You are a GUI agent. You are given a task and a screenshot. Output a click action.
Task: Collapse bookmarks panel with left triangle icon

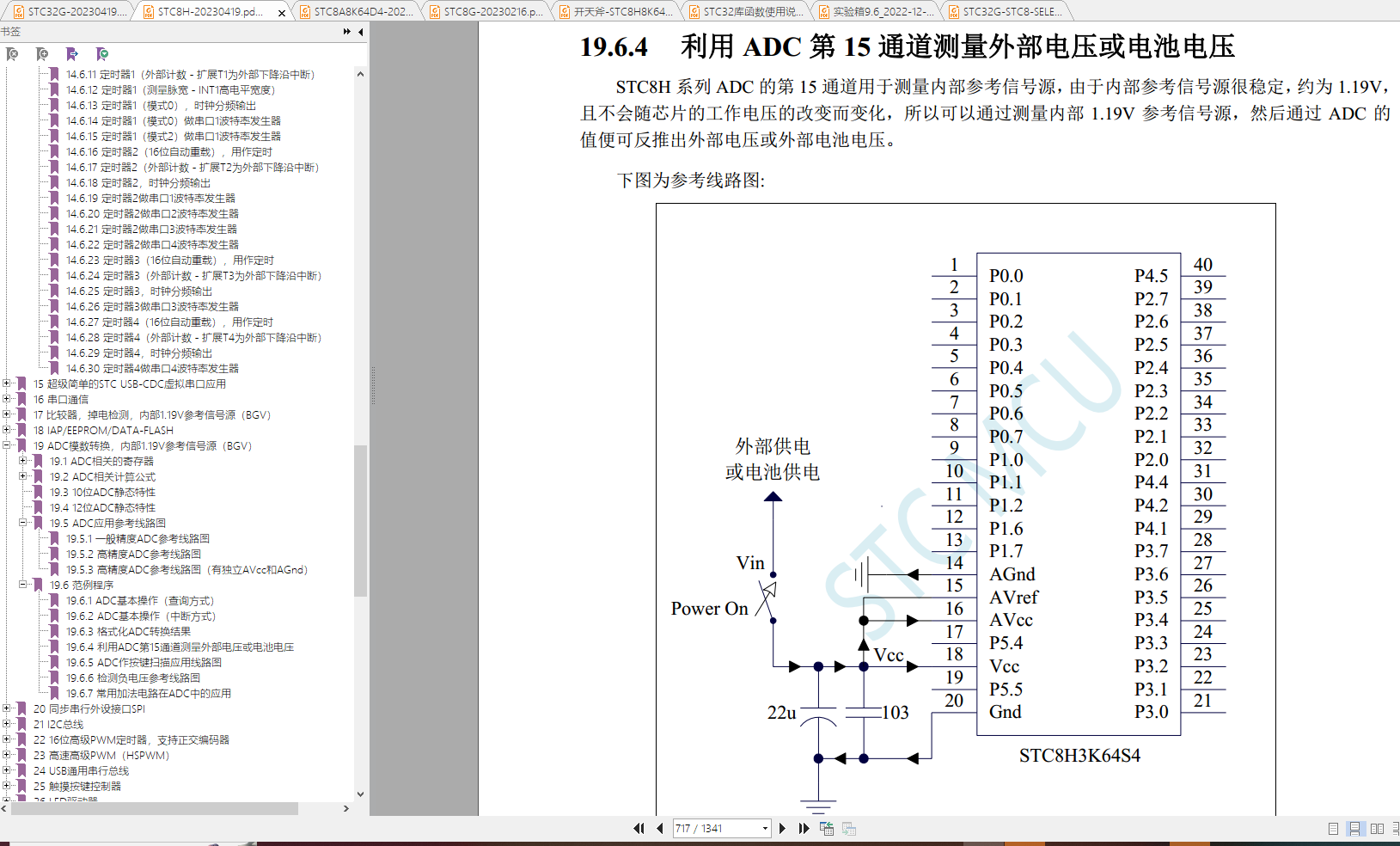click(361, 32)
